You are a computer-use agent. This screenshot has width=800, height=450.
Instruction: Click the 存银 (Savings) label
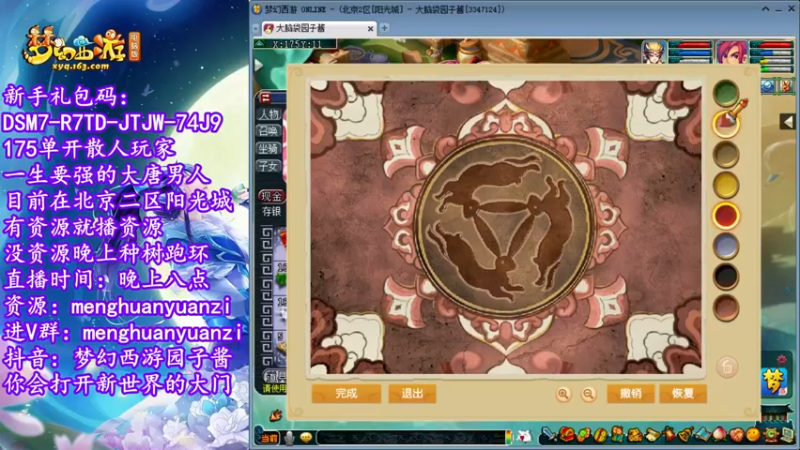(271, 211)
